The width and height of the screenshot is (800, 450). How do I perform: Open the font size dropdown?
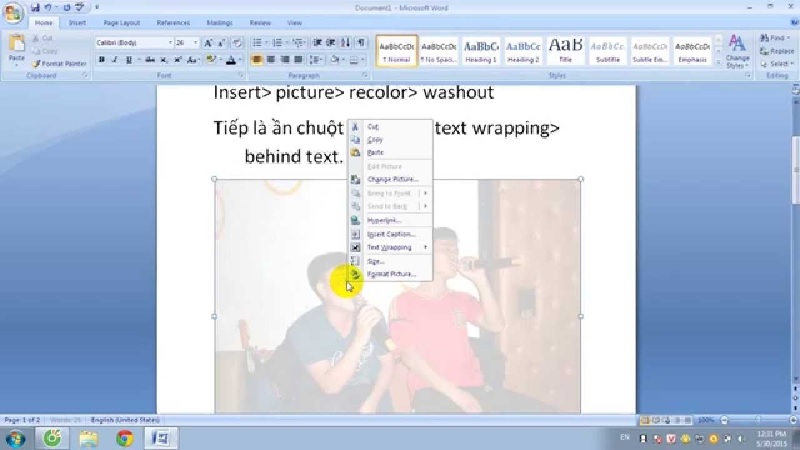pos(195,43)
